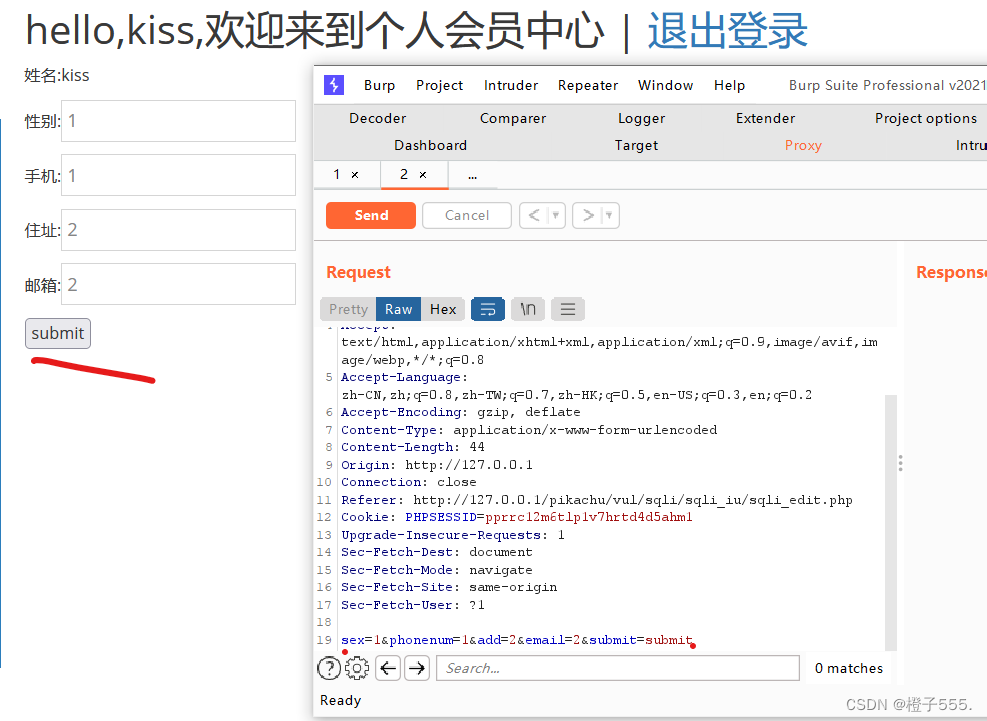987x721 pixels.
Task: Click the Connection: close header line
Action: [409, 482]
